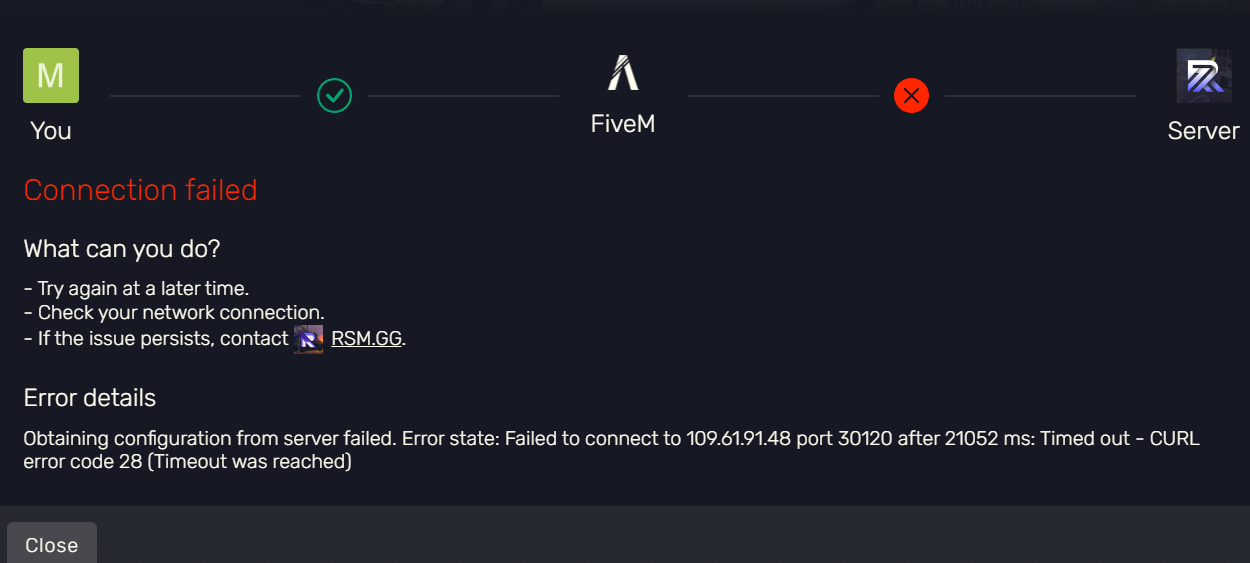Click the red "Connection failed" heading
This screenshot has height=563, width=1250.
click(140, 190)
